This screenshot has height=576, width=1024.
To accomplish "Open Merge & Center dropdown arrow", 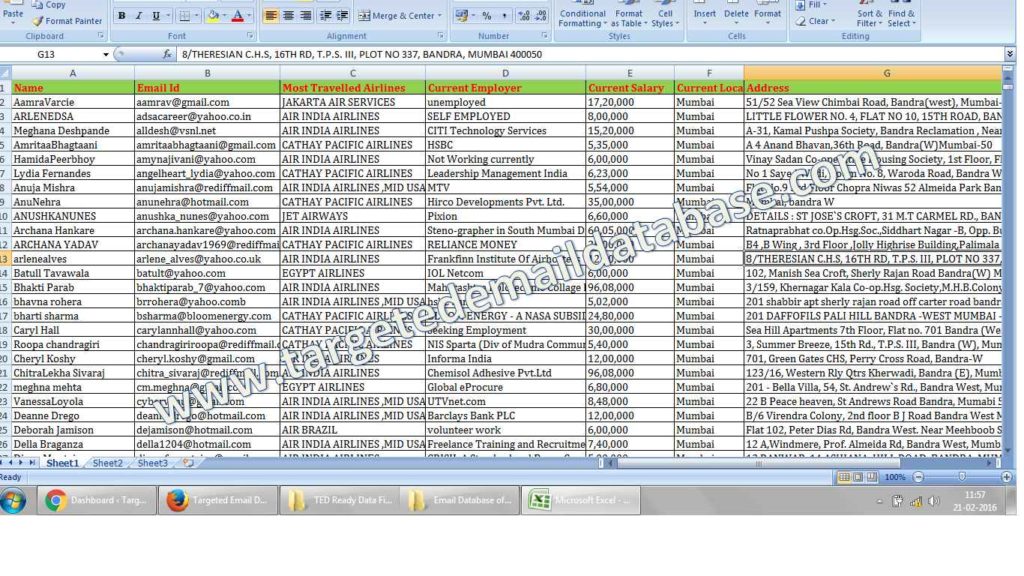I will (440, 16).
